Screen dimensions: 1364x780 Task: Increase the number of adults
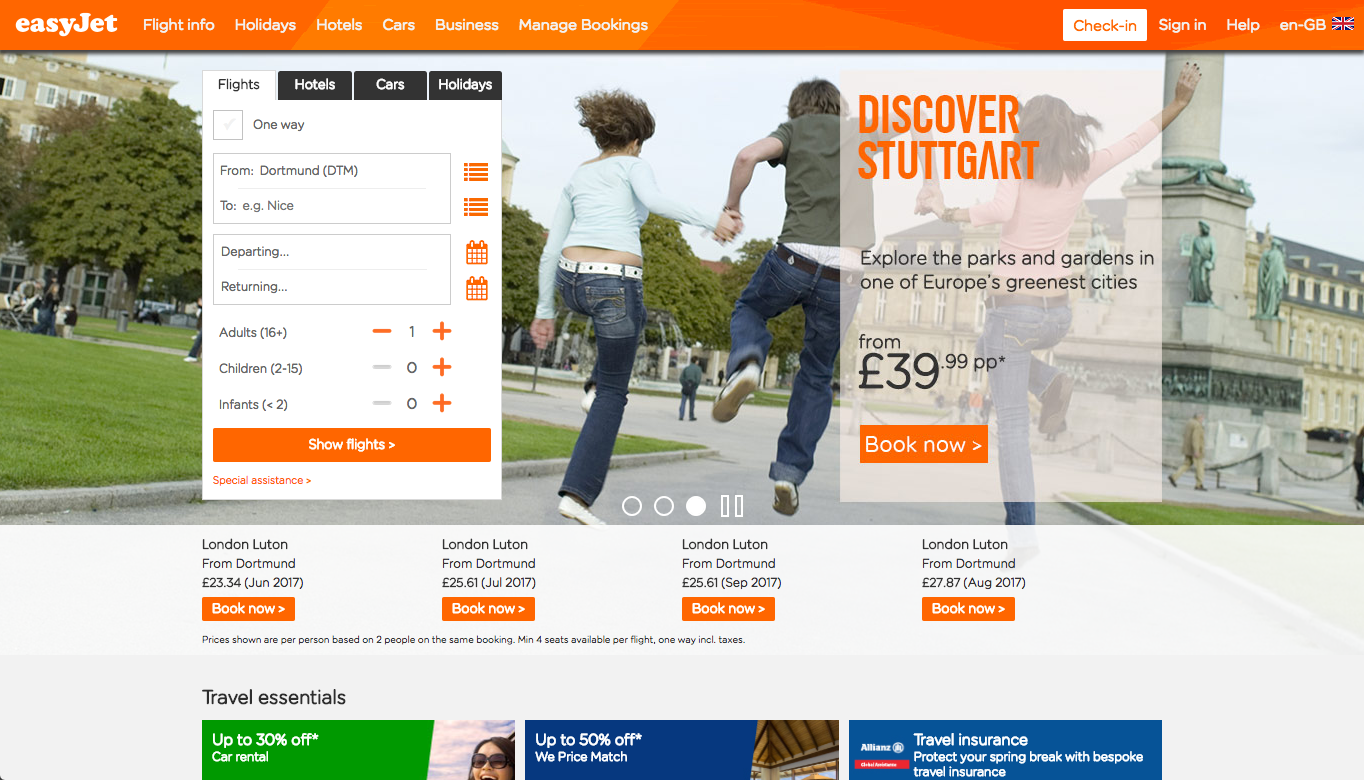(x=442, y=332)
